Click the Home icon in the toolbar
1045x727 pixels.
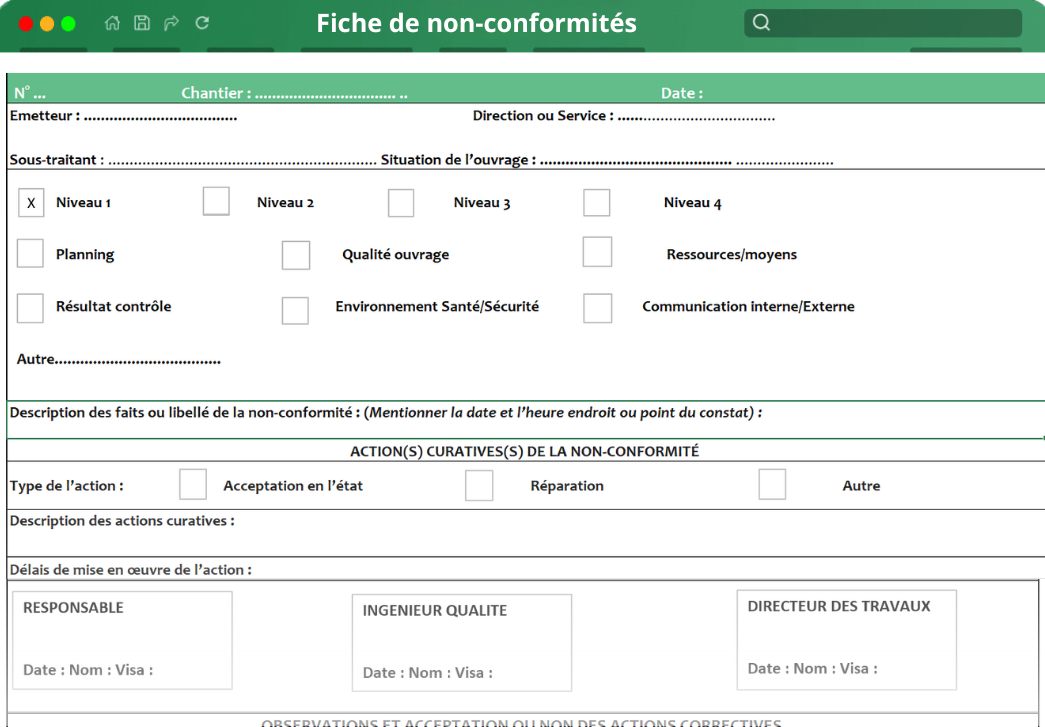(x=111, y=22)
